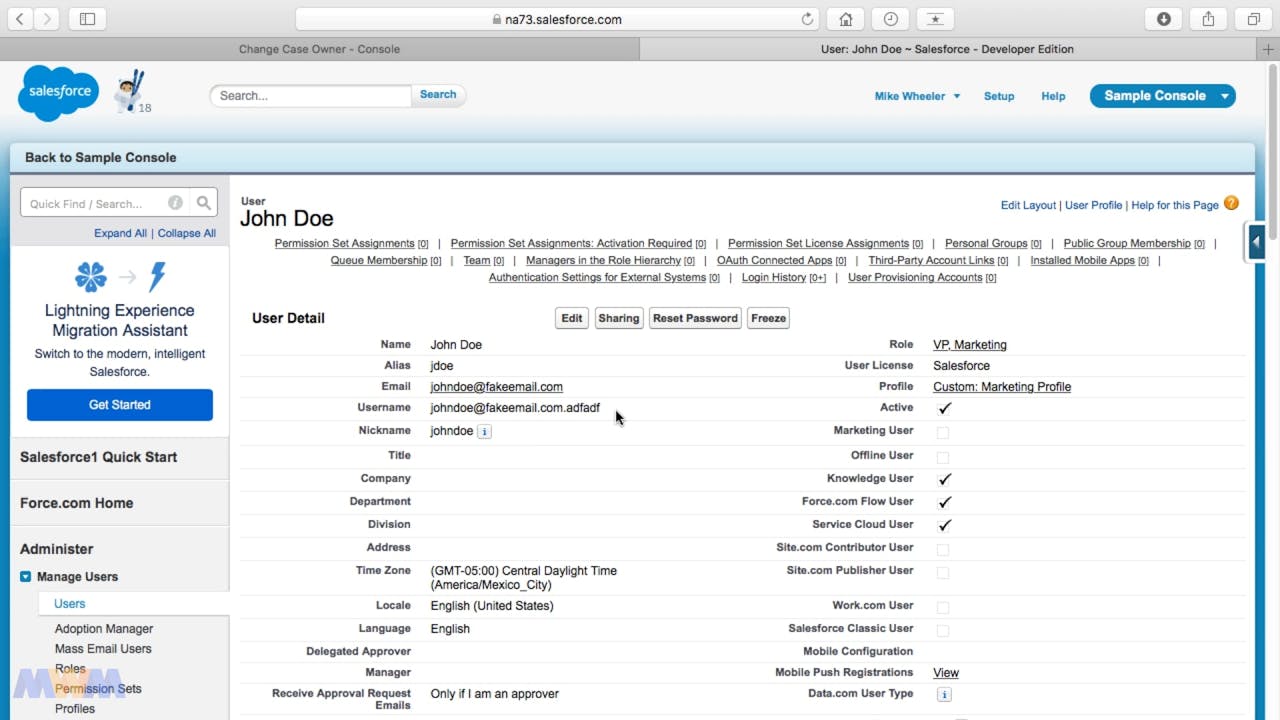Click the Freeze button
Image resolution: width=1280 pixels, height=720 pixels.
coord(768,318)
